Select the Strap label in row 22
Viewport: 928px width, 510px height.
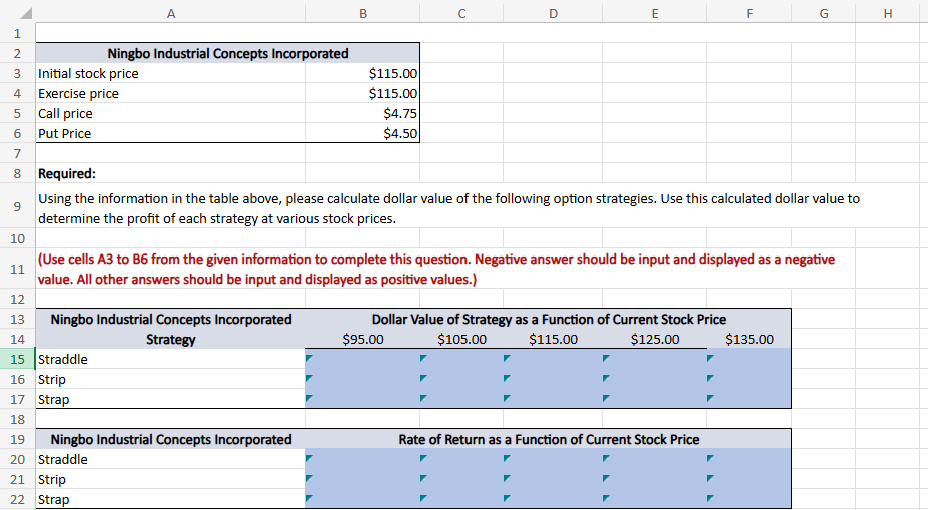170,499
